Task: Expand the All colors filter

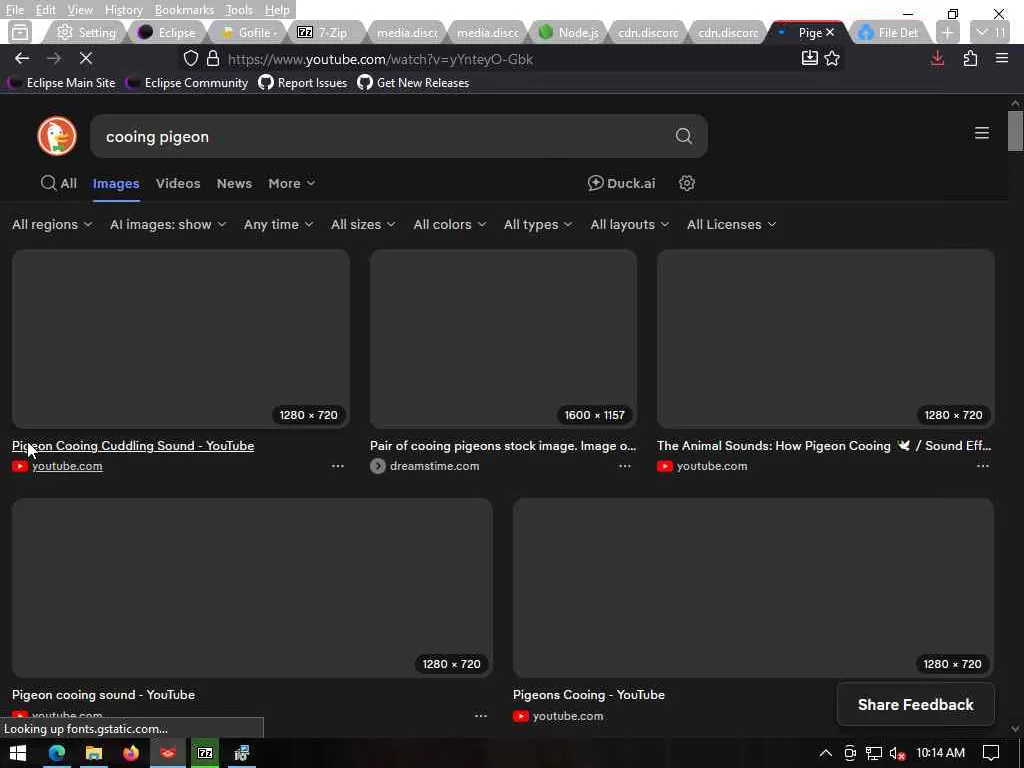Action: (449, 225)
